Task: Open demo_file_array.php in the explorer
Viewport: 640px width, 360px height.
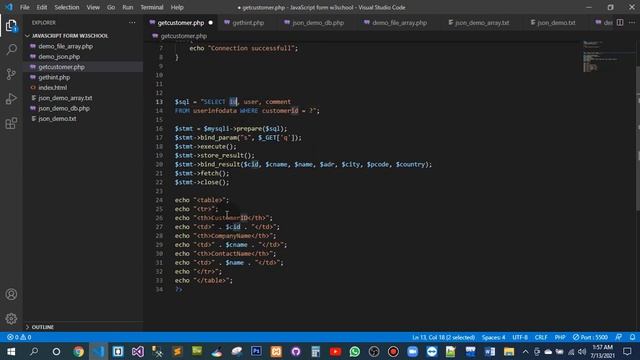Action: 65,46
